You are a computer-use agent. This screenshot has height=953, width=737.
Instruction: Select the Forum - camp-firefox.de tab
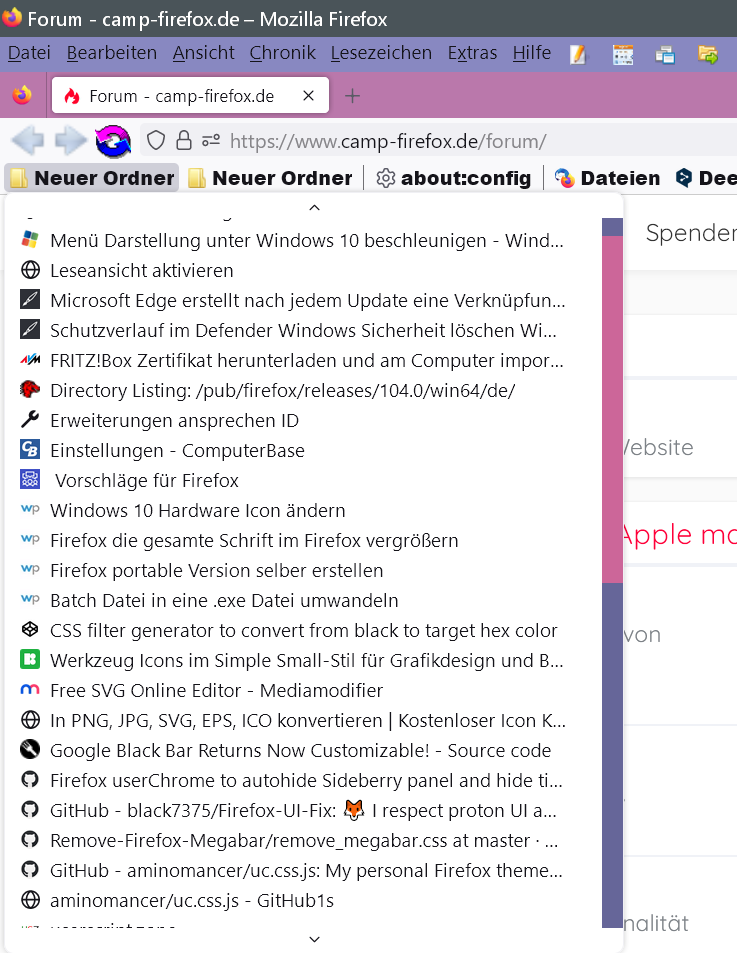coord(190,95)
